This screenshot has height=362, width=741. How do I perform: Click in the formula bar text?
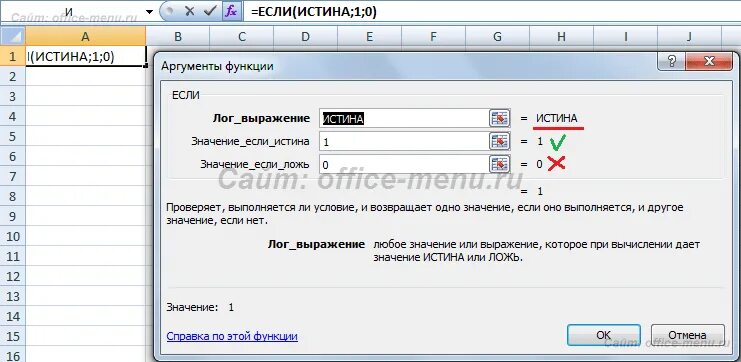click(x=314, y=12)
